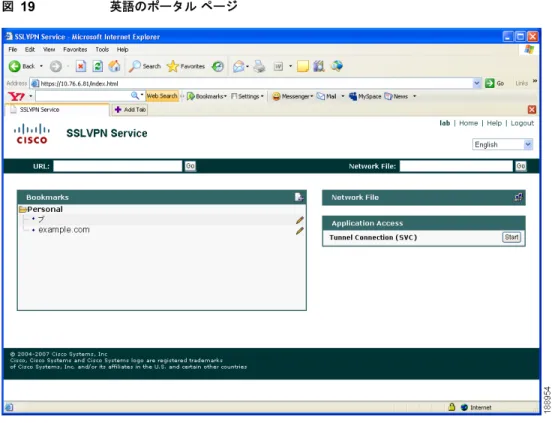Image resolution: width=552 pixels, height=423 pixels.
Task: Open the File menu
Action: coord(13,50)
